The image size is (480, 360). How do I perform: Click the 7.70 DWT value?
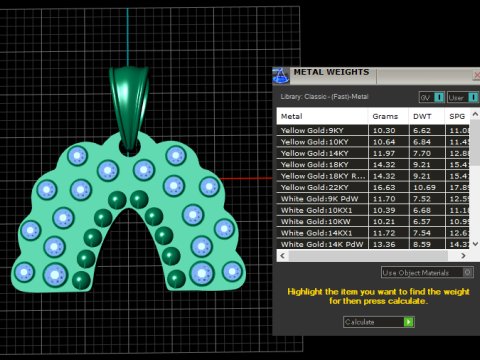tap(422, 153)
